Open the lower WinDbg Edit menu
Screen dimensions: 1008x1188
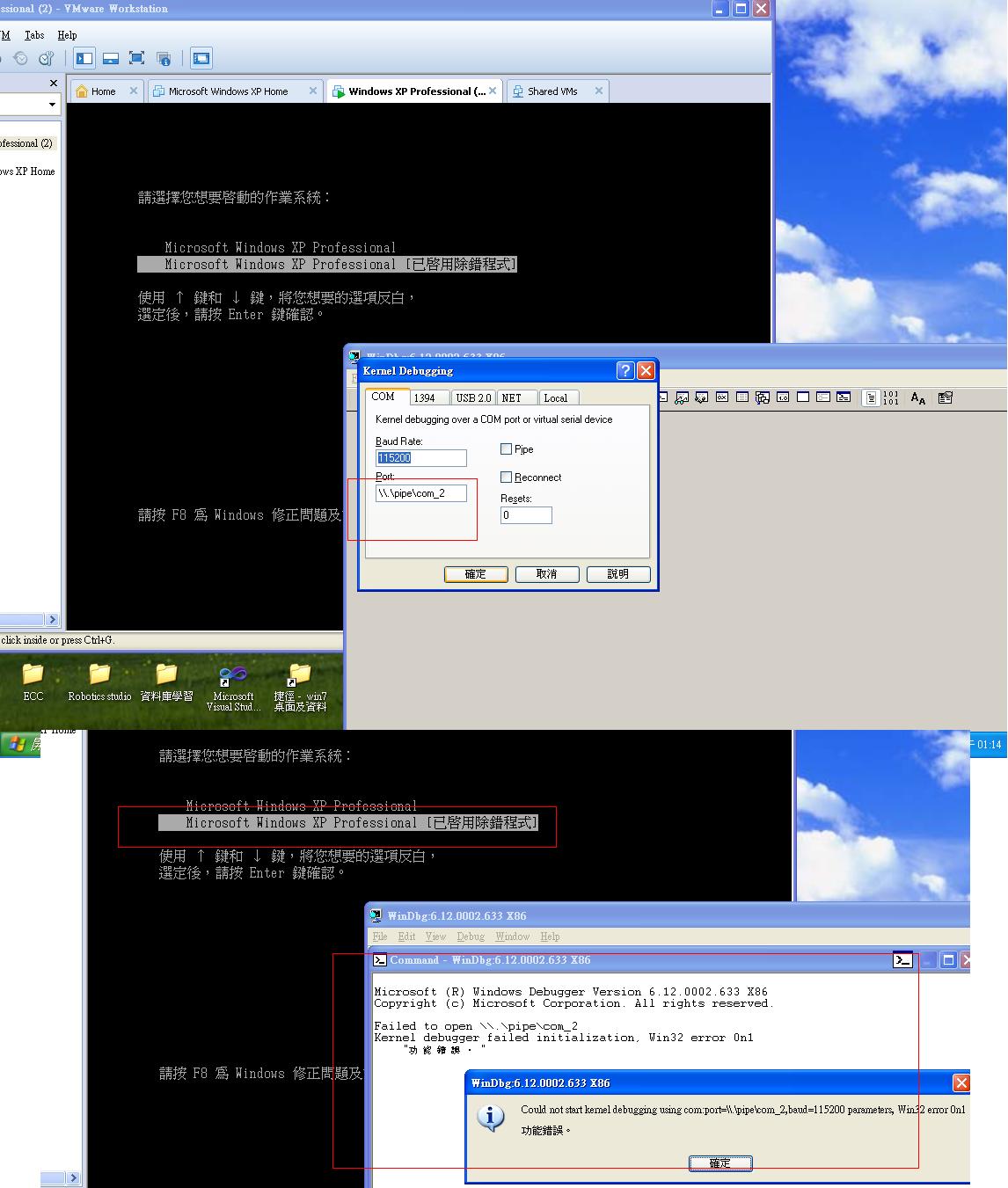coord(406,937)
